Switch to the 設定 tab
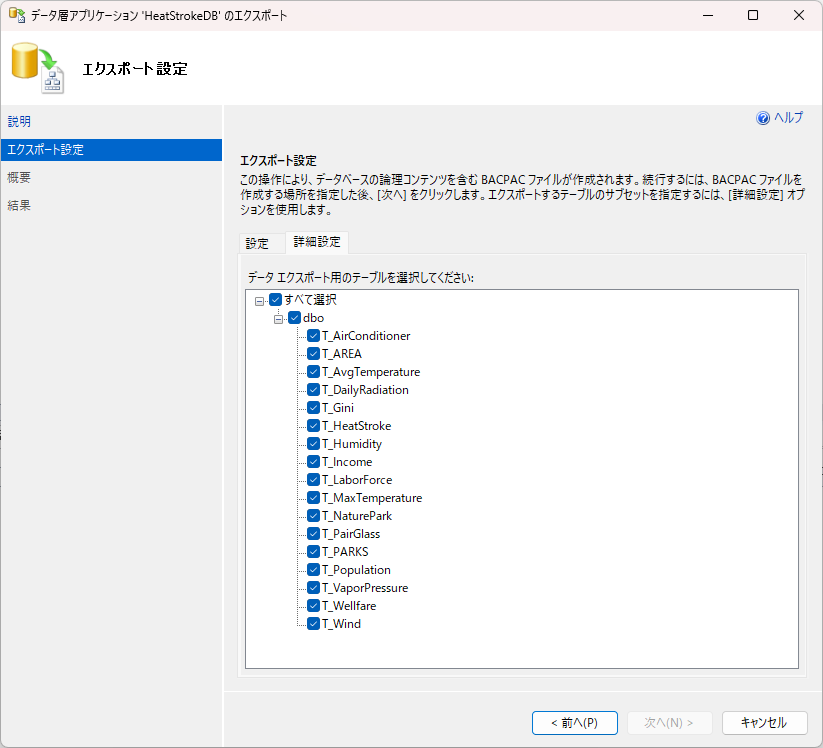This screenshot has width=823, height=748. click(257, 243)
